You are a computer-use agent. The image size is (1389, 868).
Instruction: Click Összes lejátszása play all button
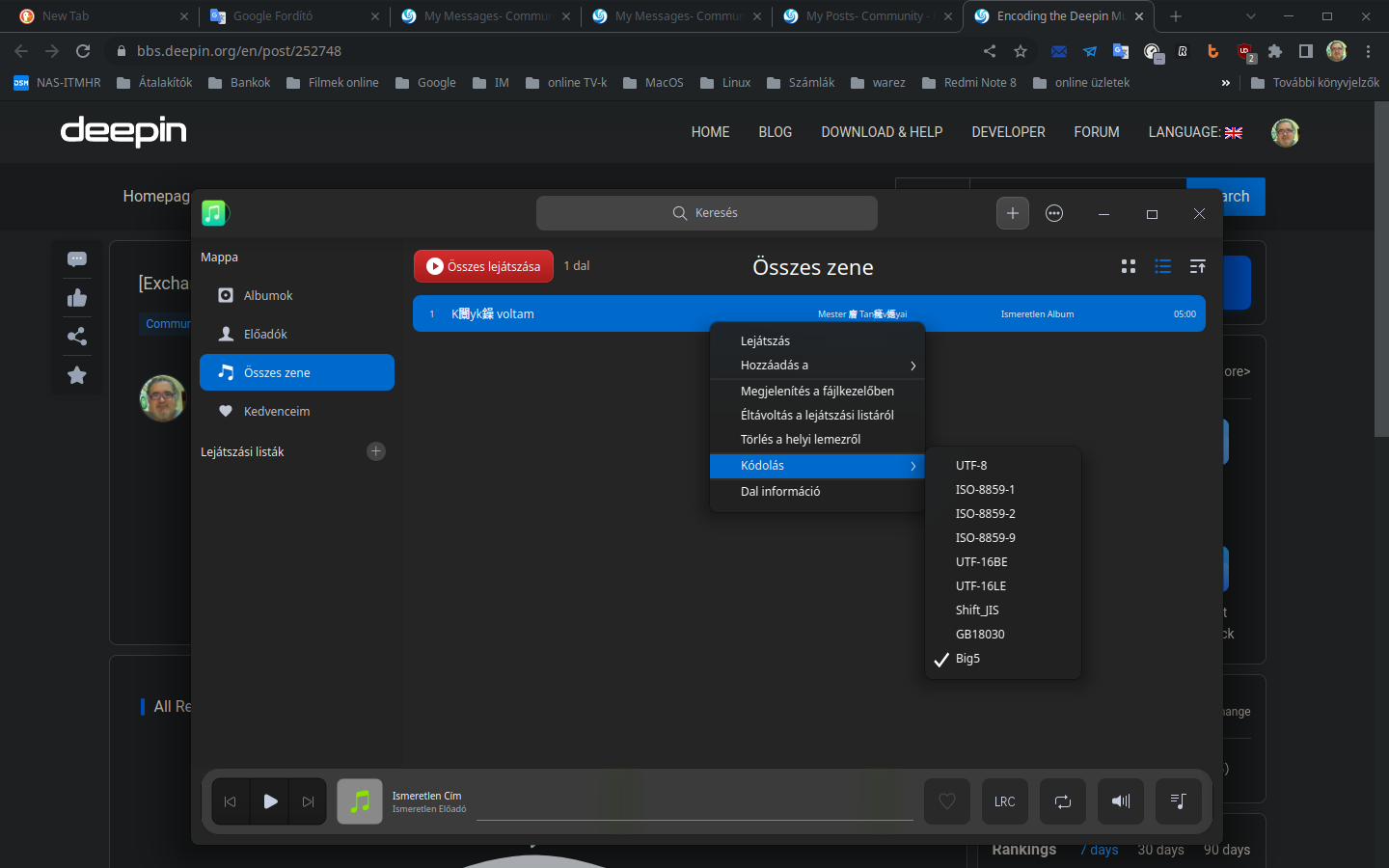coord(483,266)
